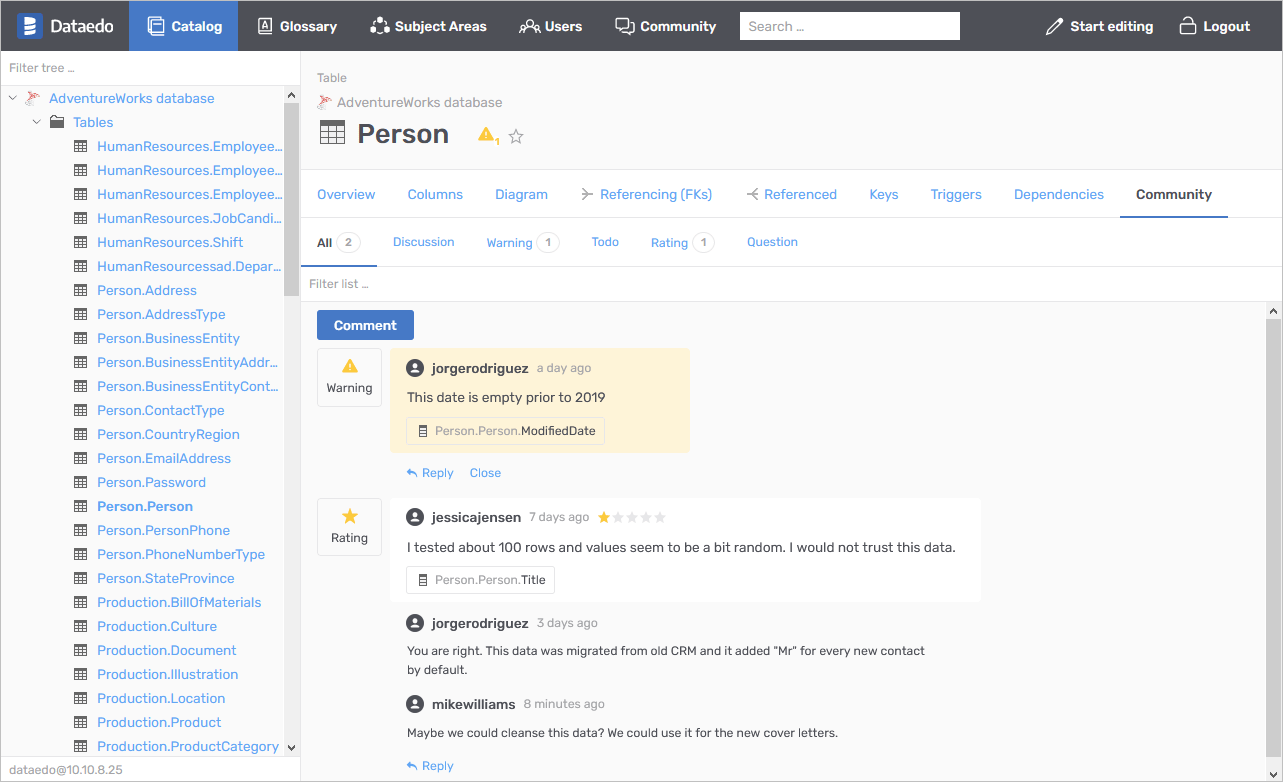
Task: Click table icon beside Person.Address in tree
Action: pos(81,290)
